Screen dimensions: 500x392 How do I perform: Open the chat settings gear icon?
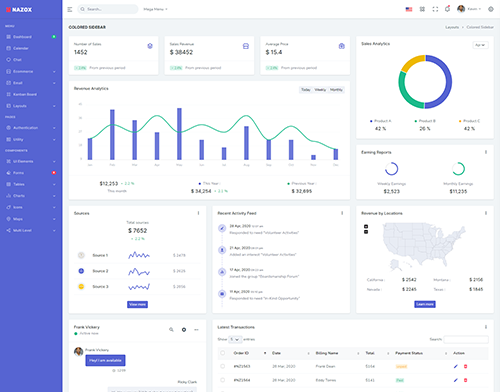(x=184, y=330)
